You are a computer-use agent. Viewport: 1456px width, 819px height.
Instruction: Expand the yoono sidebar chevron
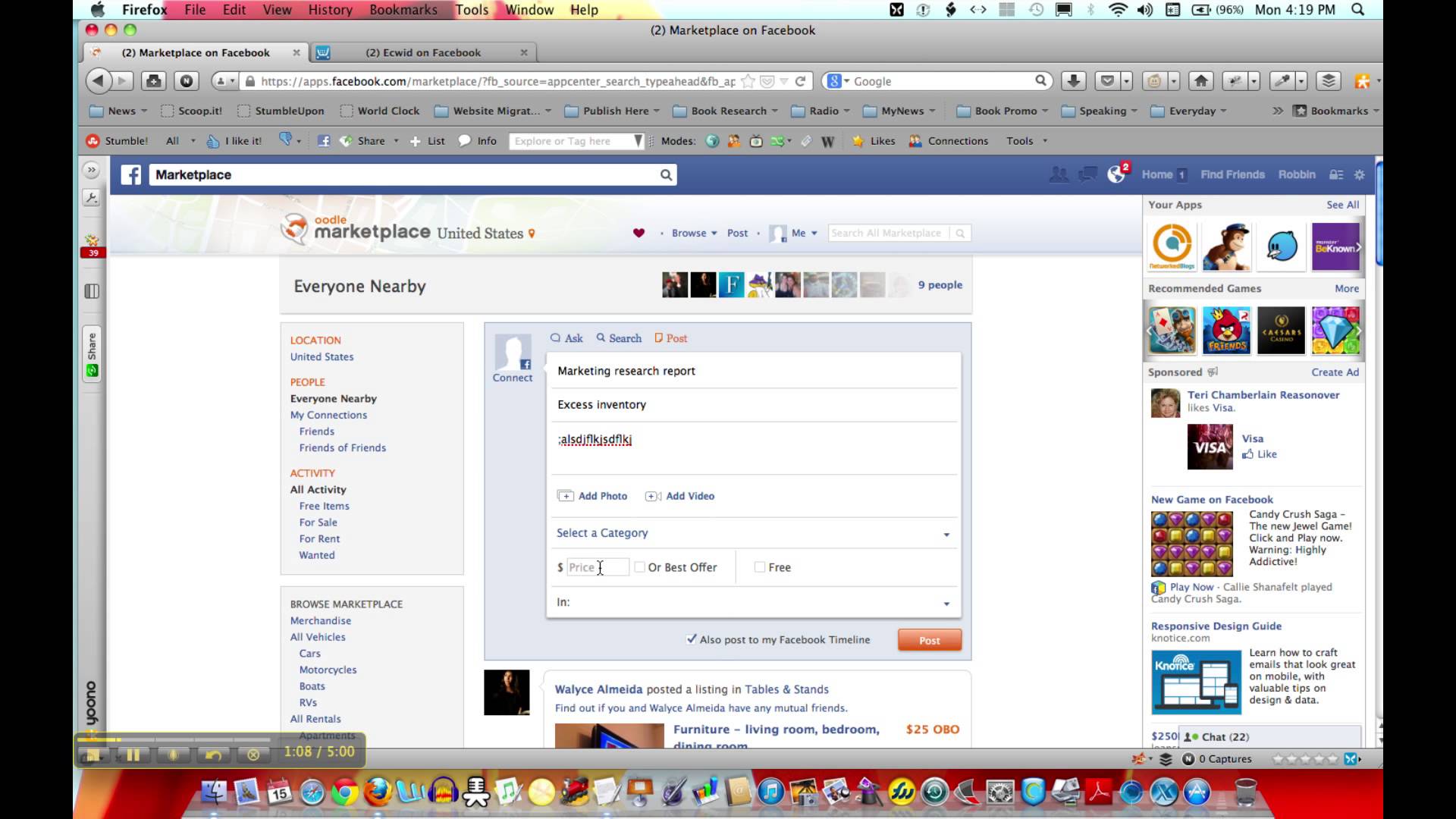tap(91, 170)
